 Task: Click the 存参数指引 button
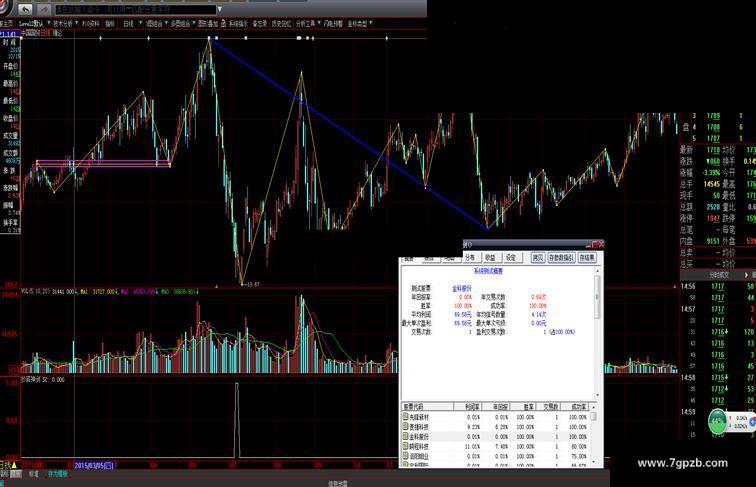(561, 258)
